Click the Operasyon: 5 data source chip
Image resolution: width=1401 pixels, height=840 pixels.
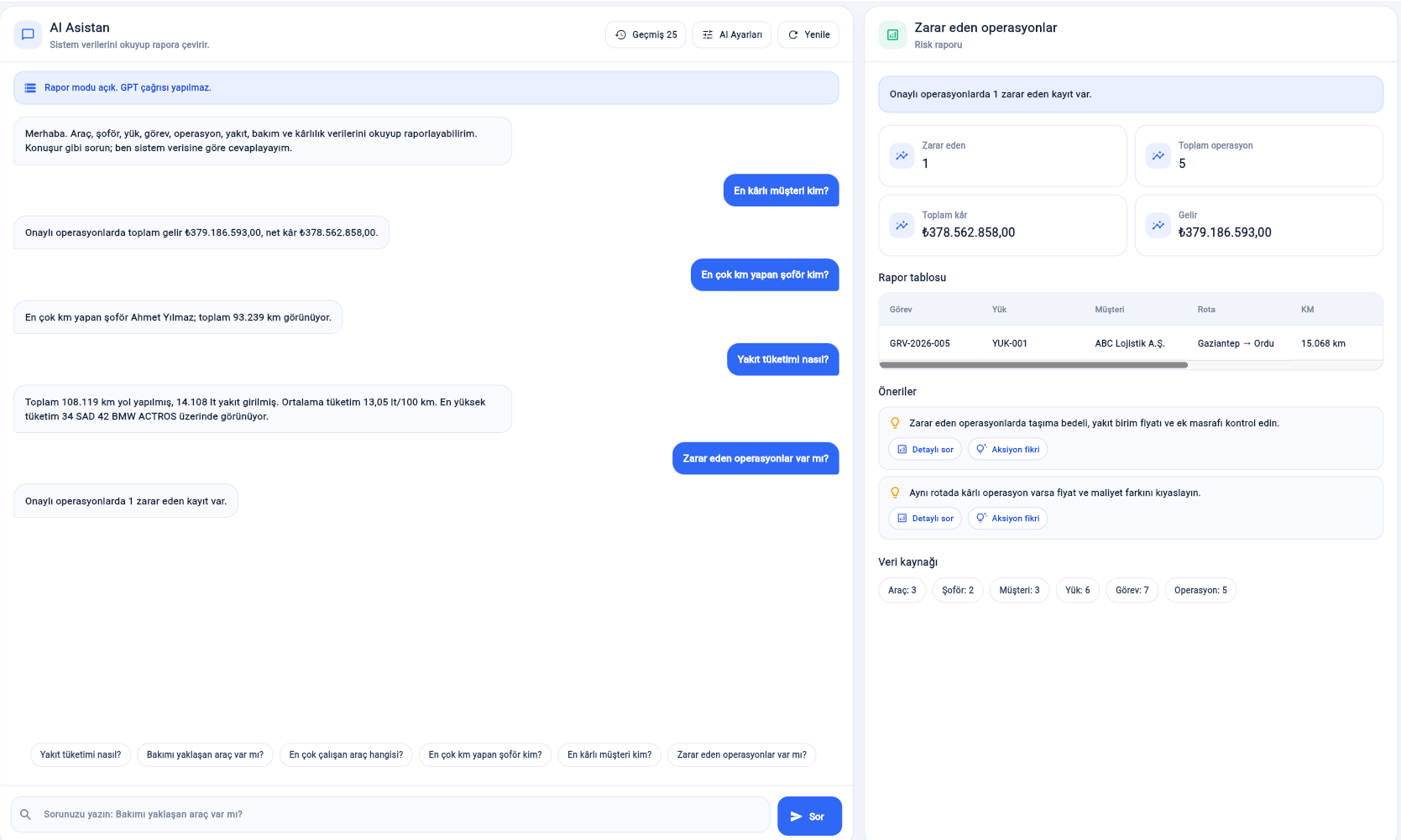pyautogui.click(x=1200, y=590)
